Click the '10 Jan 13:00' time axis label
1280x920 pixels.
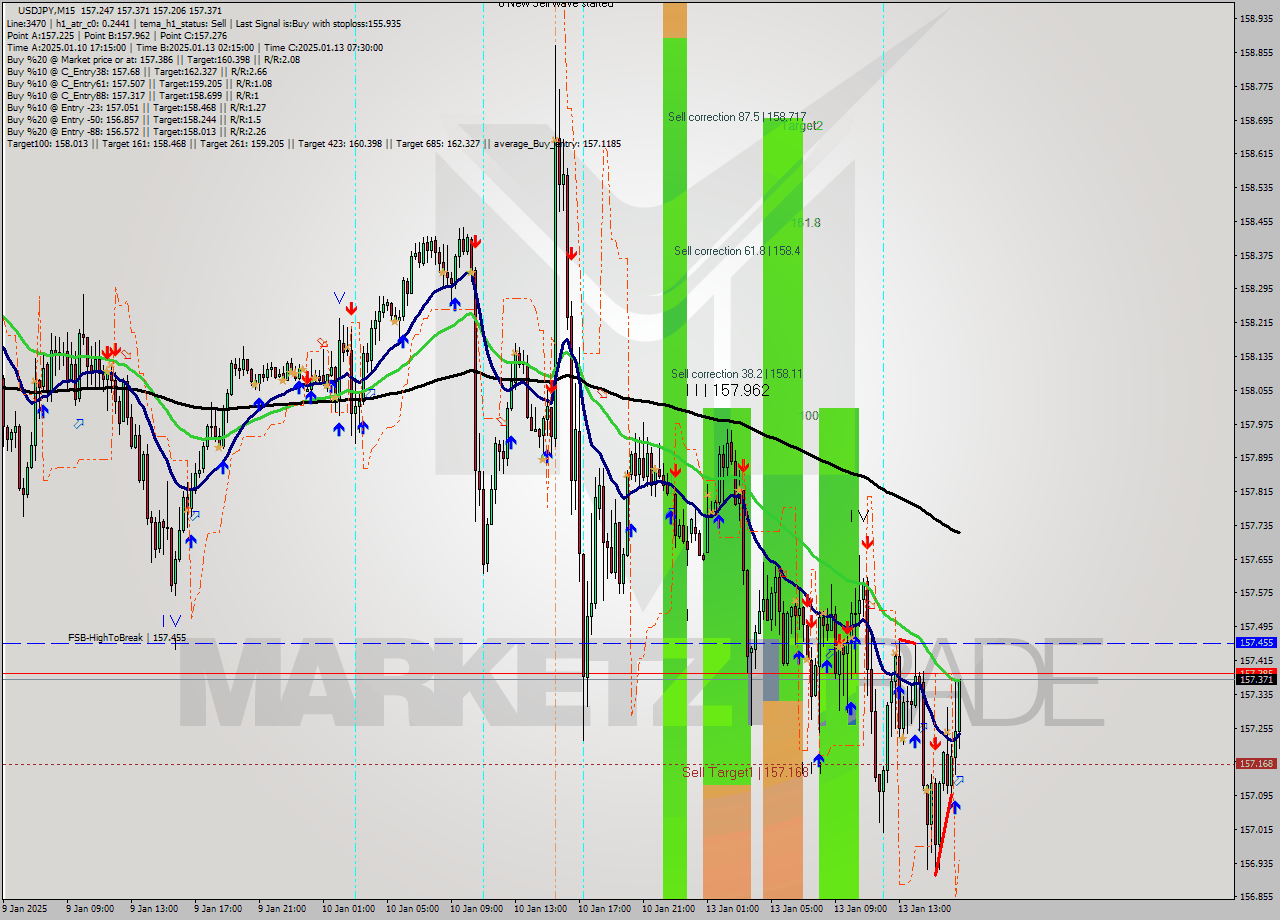[541, 909]
